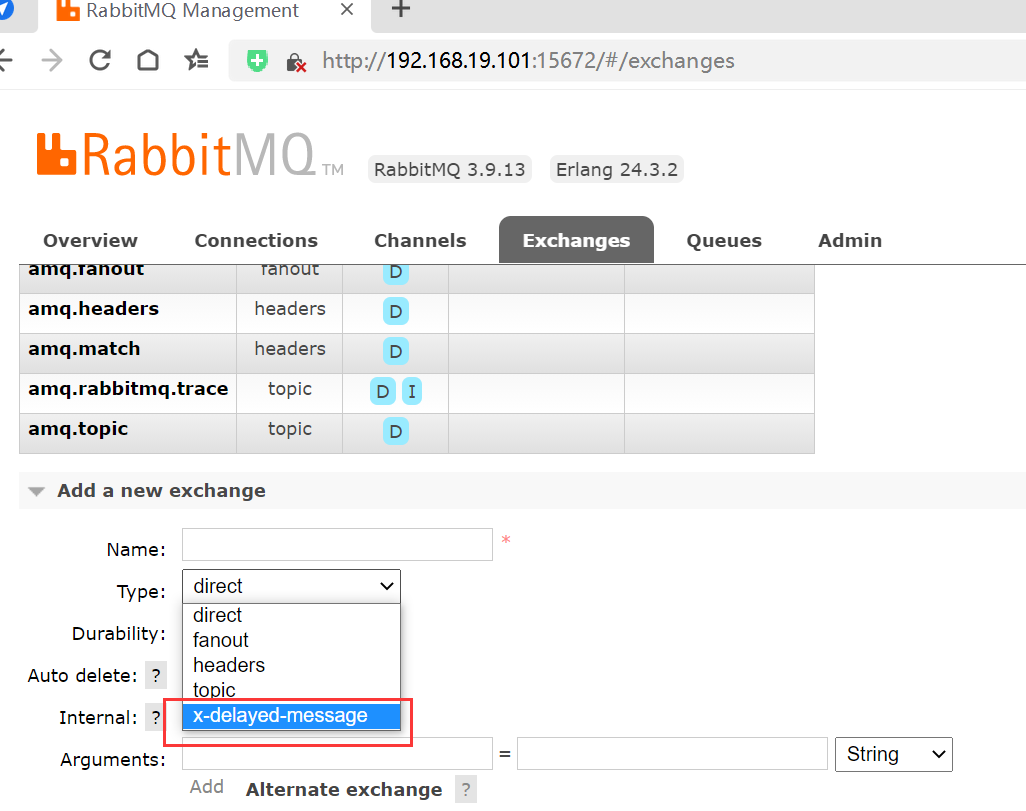Viewport: 1026px width, 811px height.
Task: Select the Exchanges tab
Action: [x=576, y=240]
